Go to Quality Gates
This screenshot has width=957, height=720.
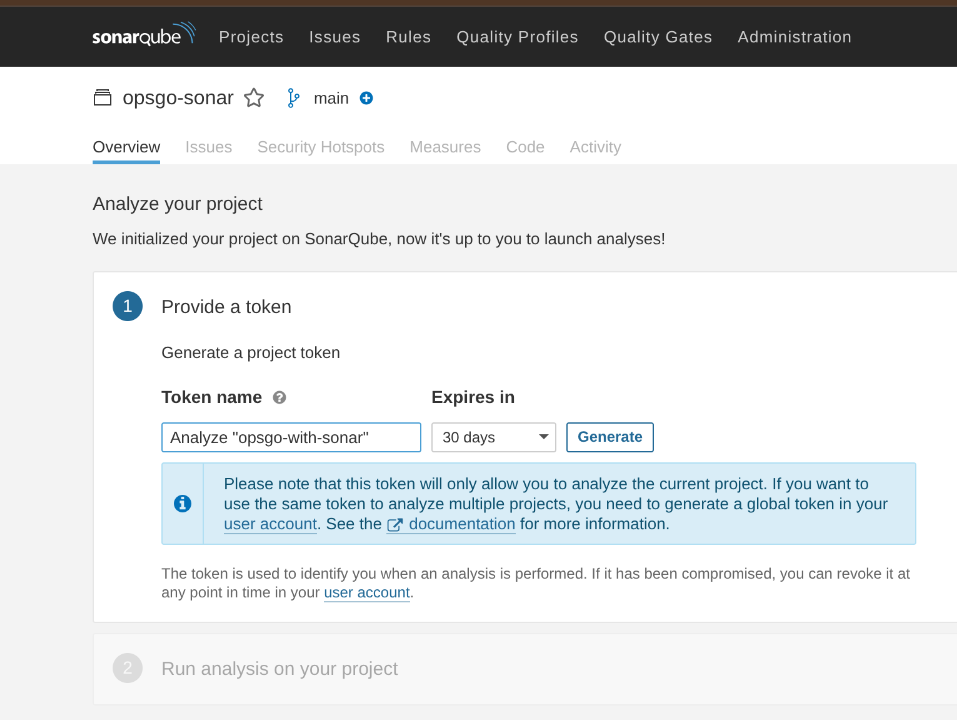click(658, 37)
